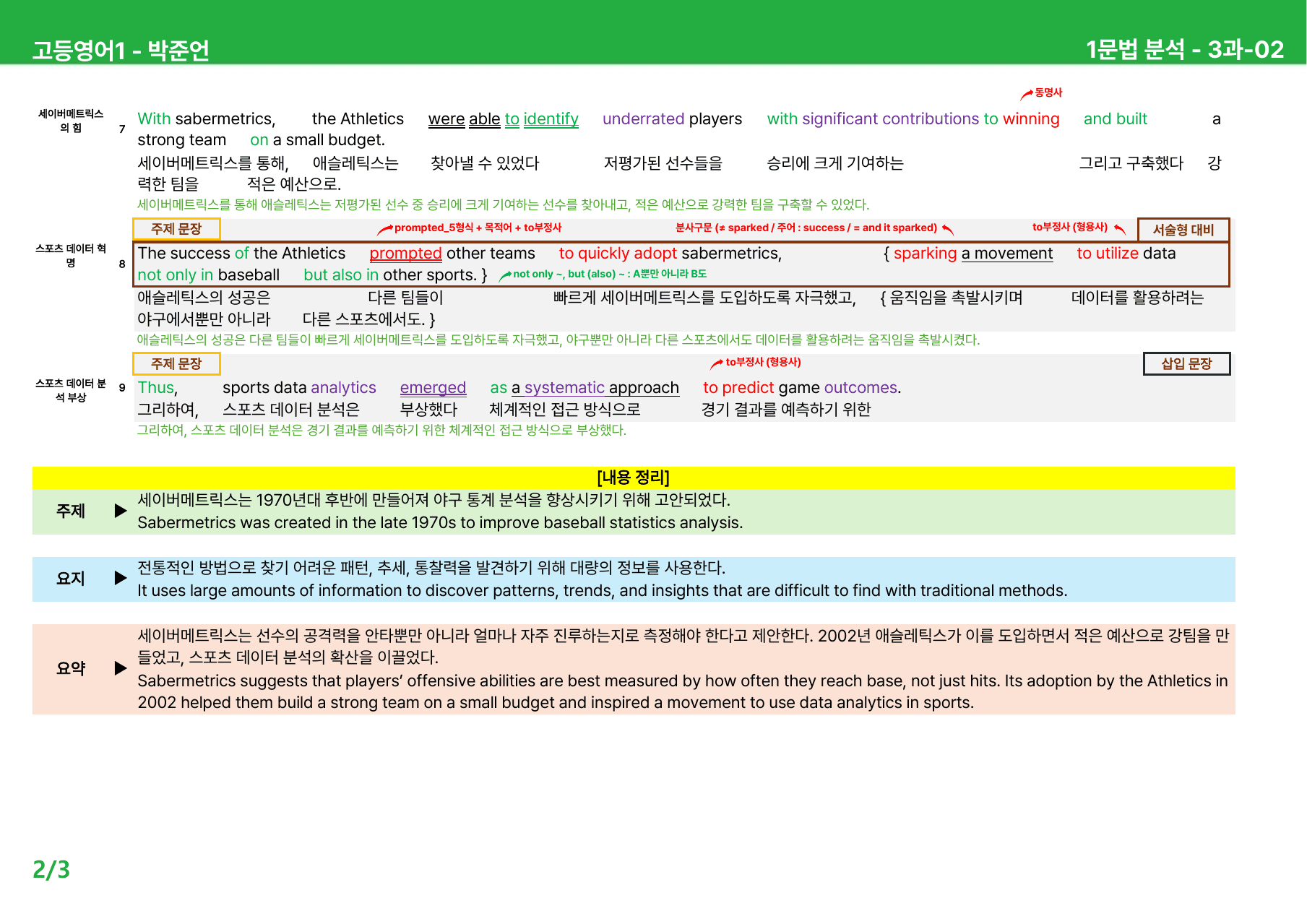This screenshot has height=924, width=1307.
Task: Click sentence number 7
Action: (122, 129)
